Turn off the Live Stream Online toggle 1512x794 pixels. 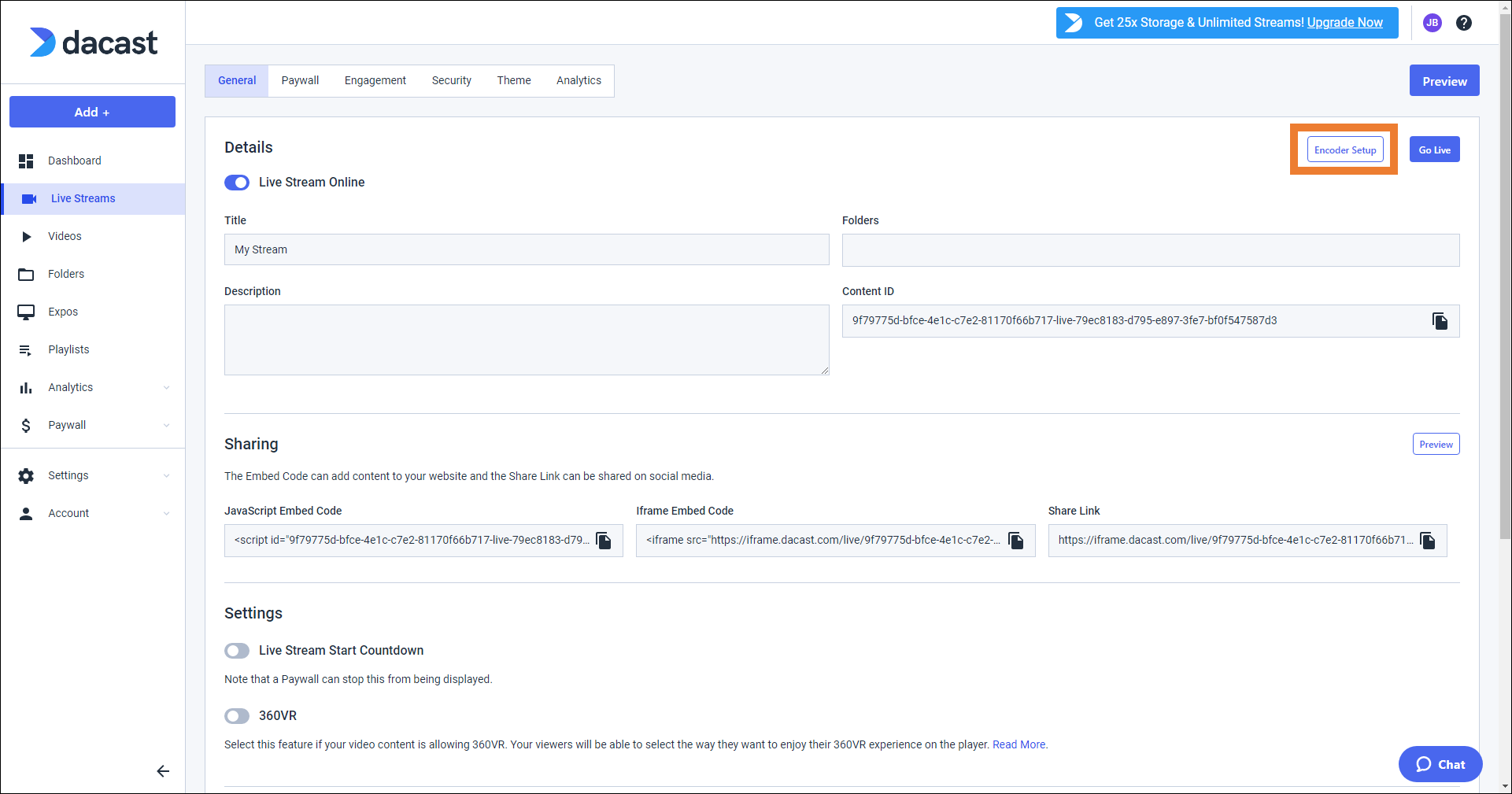(237, 183)
